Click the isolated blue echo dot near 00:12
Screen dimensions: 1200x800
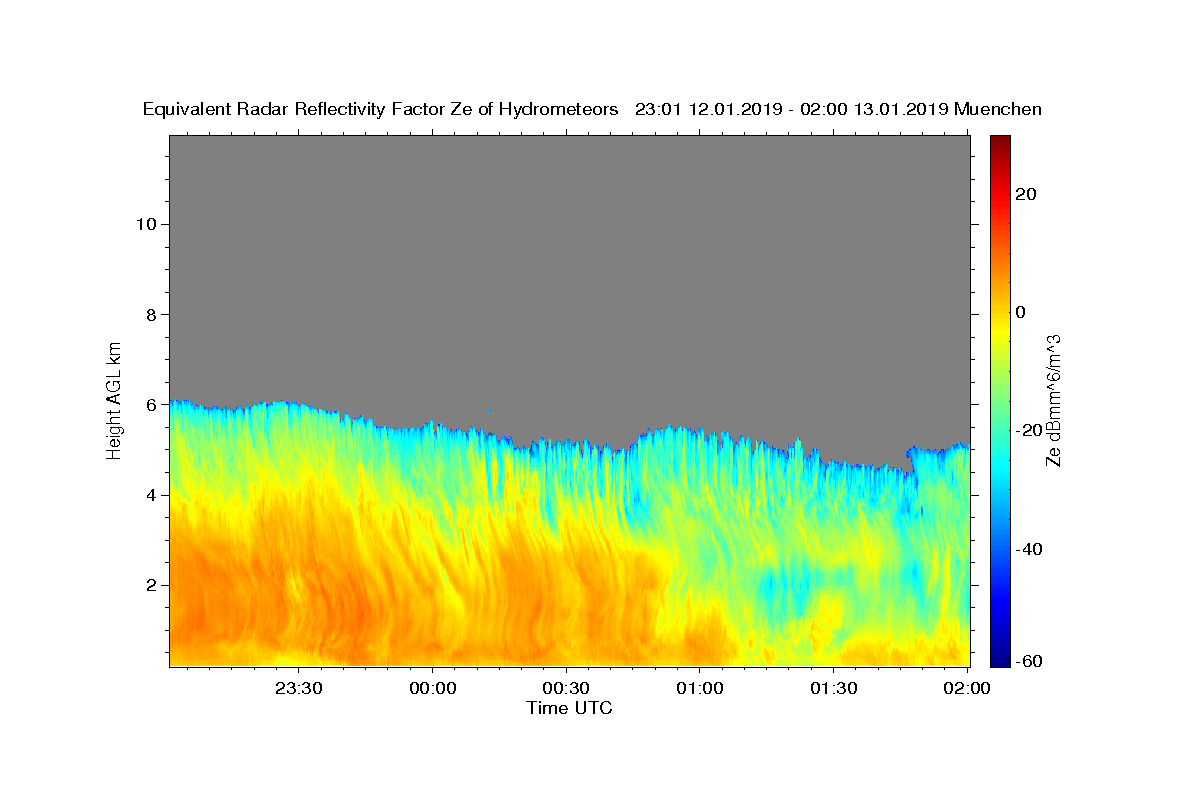click(x=489, y=411)
